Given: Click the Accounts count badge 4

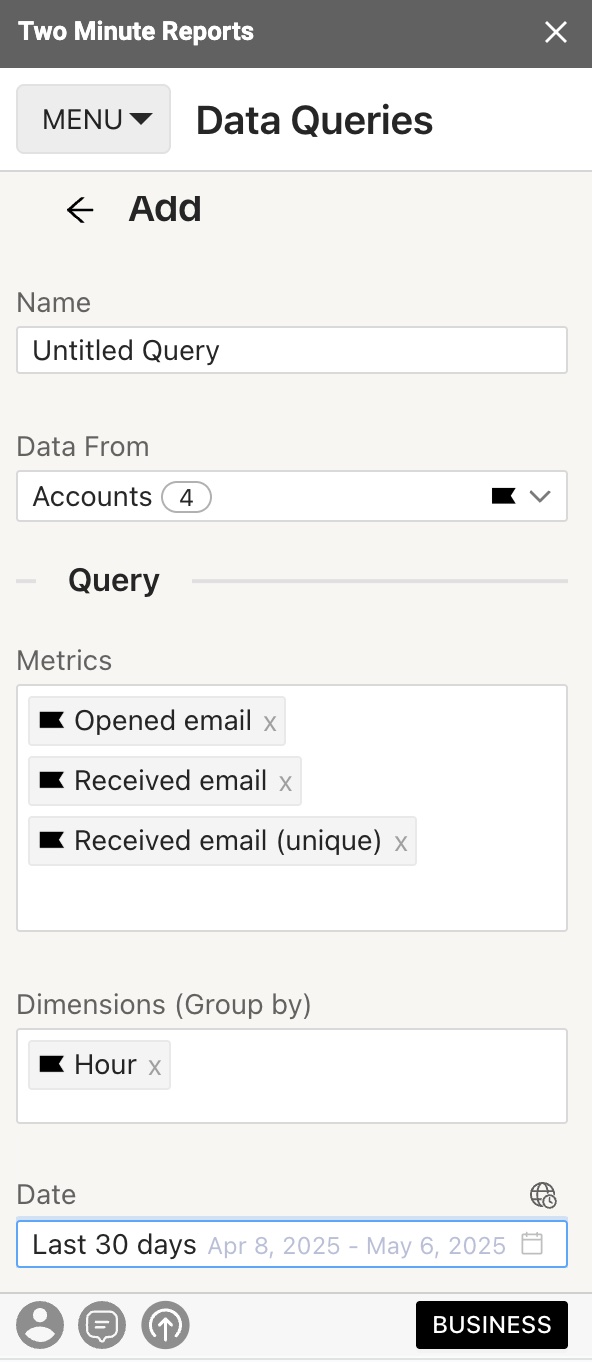Looking at the screenshot, I should 186,497.
